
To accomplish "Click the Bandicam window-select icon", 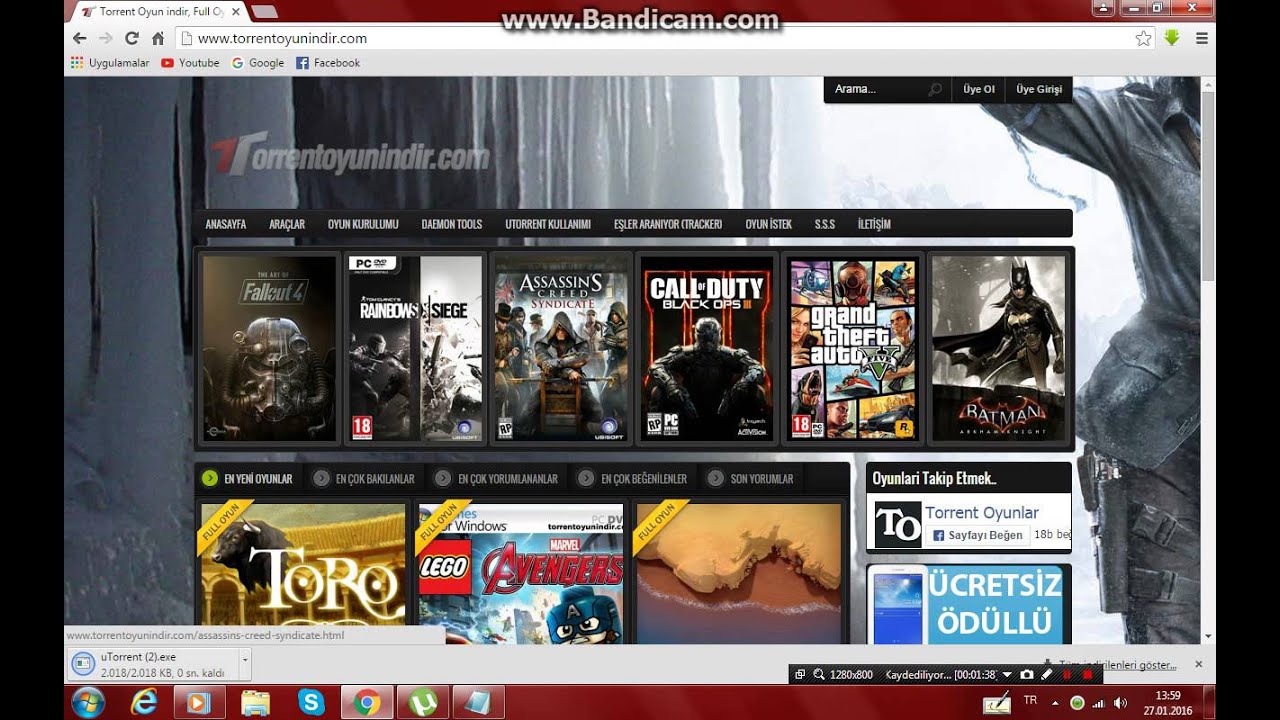I will click(x=800, y=675).
